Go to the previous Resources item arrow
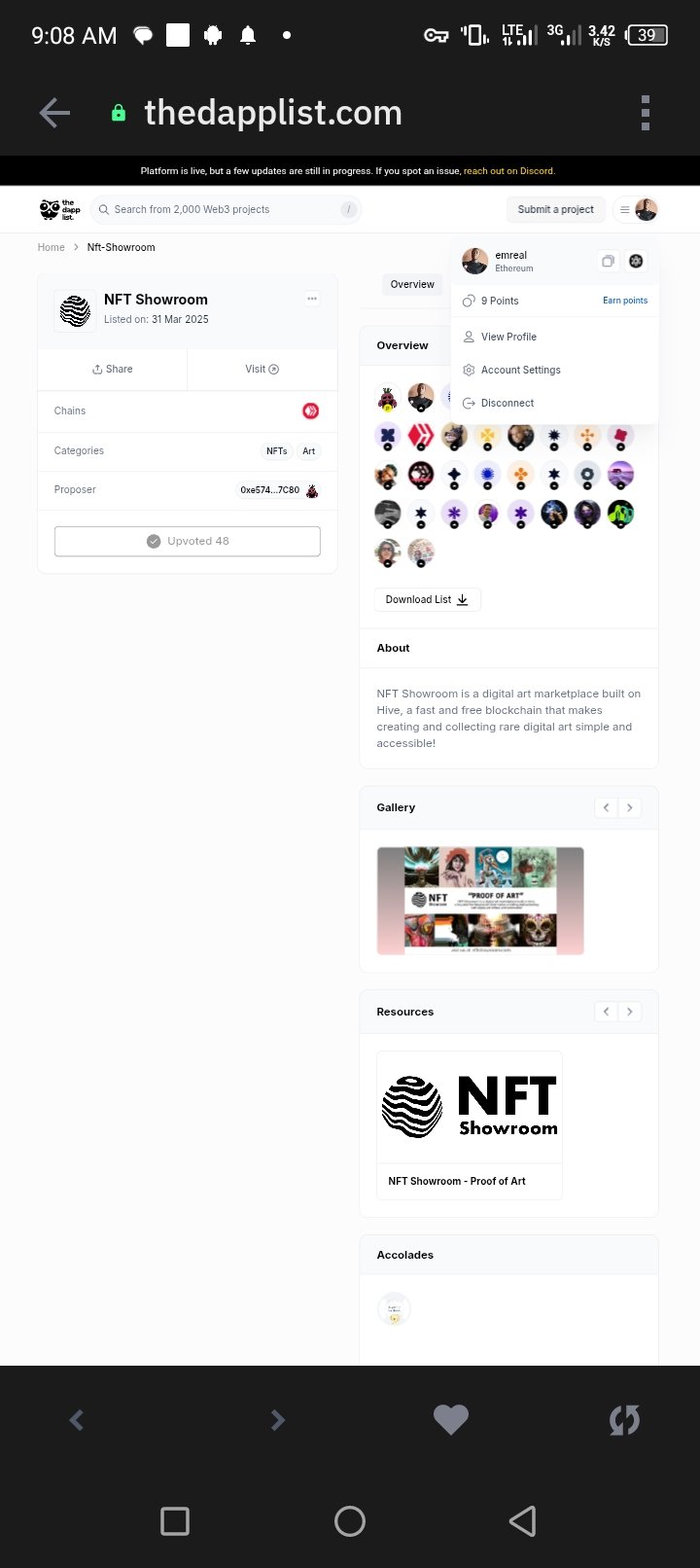Image resolution: width=700 pixels, height=1568 pixels. coord(606,1012)
